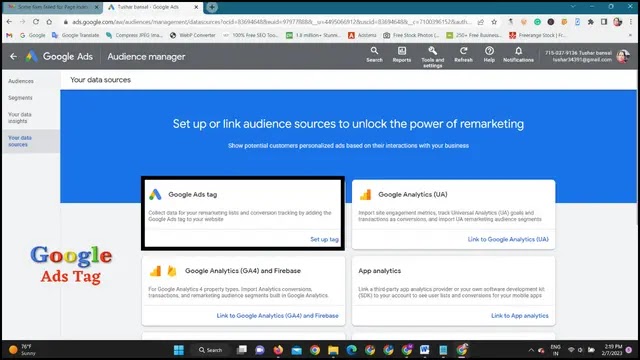640x360 pixels.
Task: Open the taskbar clock showing 2:19 PM
Action: [x=612, y=350]
